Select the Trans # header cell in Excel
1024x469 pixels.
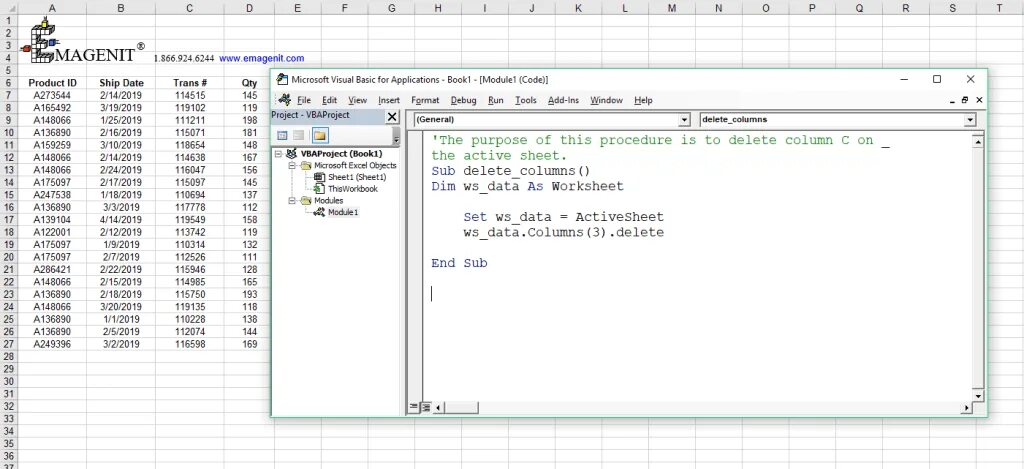click(x=190, y=83)
